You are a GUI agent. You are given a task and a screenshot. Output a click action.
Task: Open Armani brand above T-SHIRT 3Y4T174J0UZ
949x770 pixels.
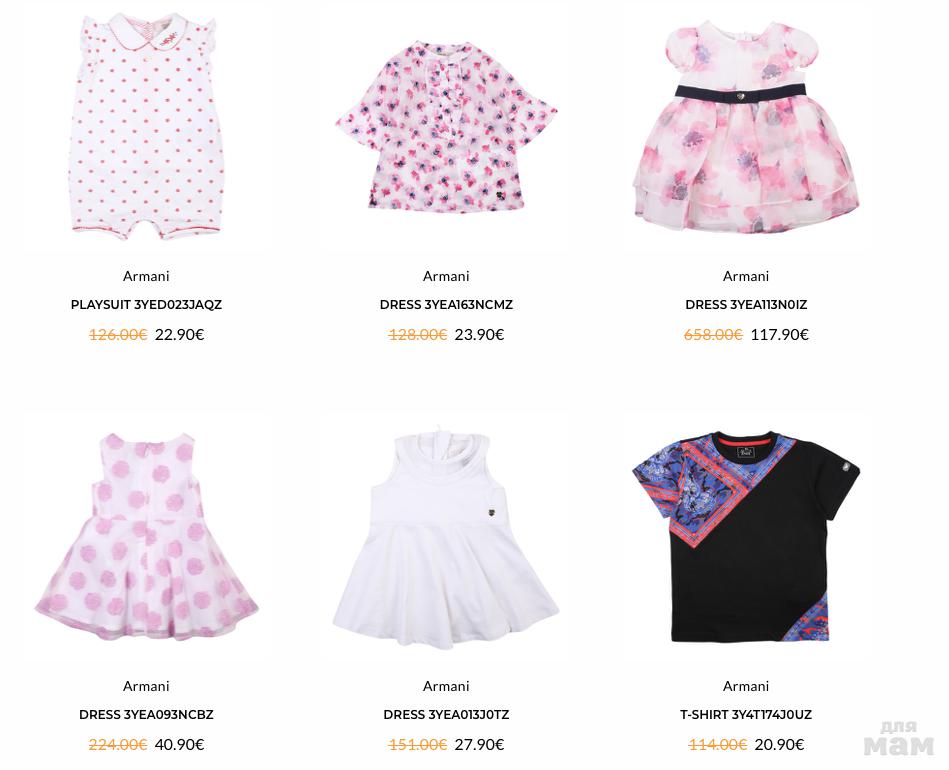746,686
